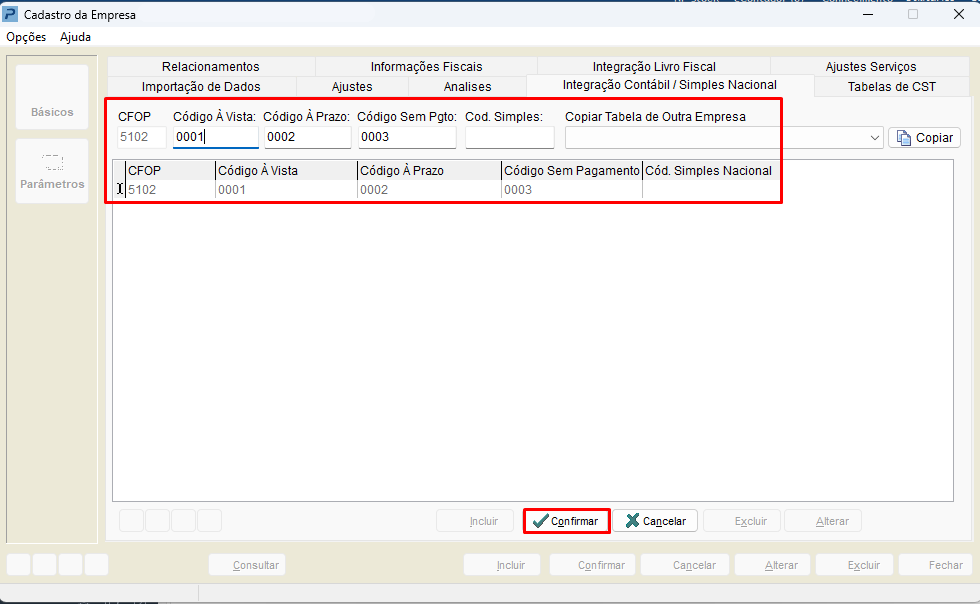The width and height of the screenshot is (980, 604).
Task: Switch to the Informações Fiscais tab
Action: 426,67
